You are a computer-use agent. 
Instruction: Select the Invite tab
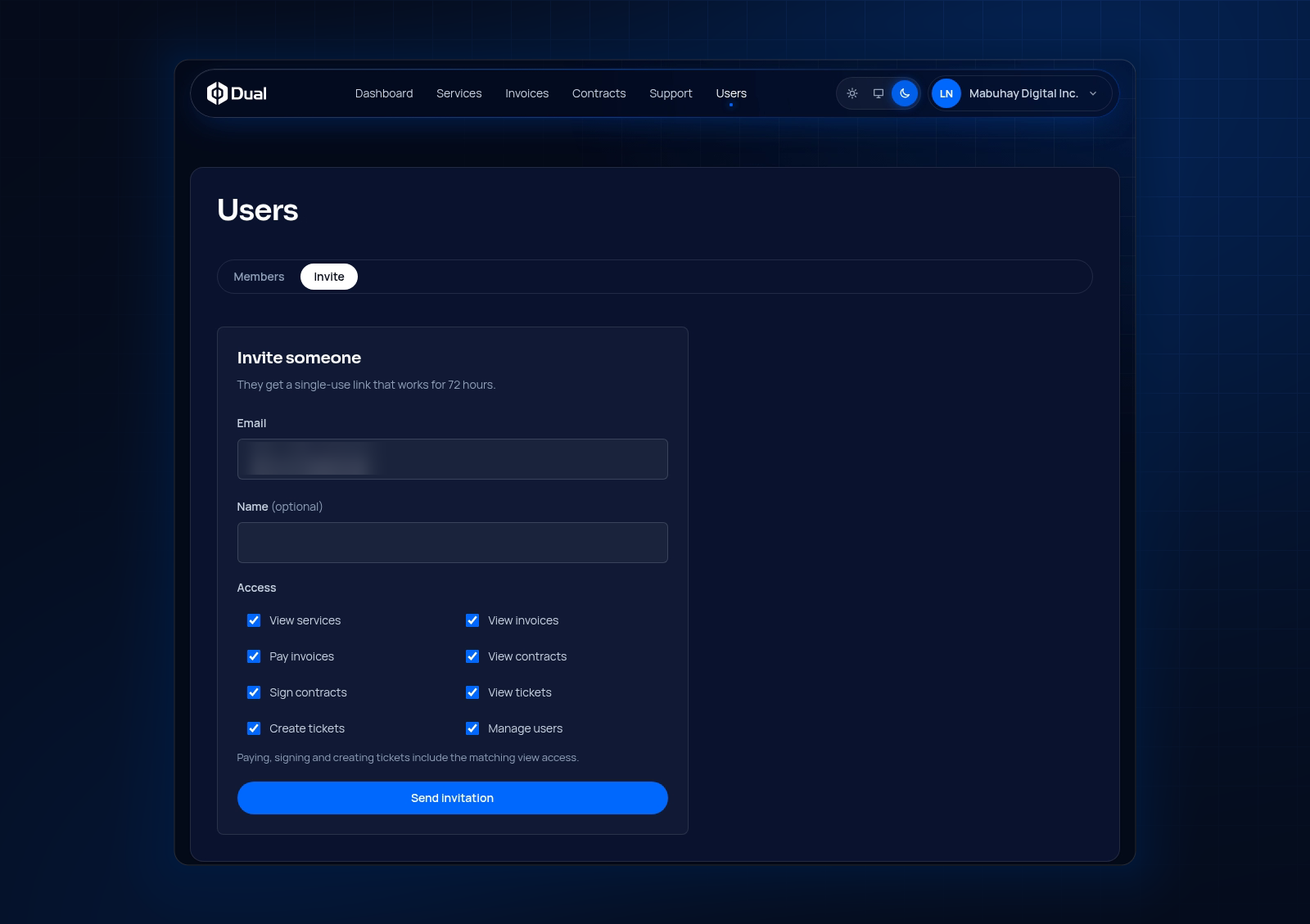point(329,277)
